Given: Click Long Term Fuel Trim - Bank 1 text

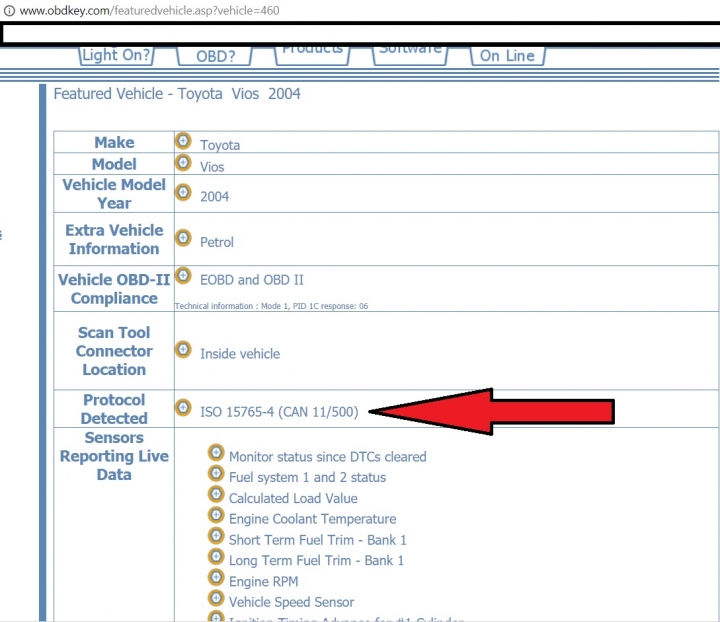Looking at the screenshot, I should pyautogui.click(x=316, y=560).
